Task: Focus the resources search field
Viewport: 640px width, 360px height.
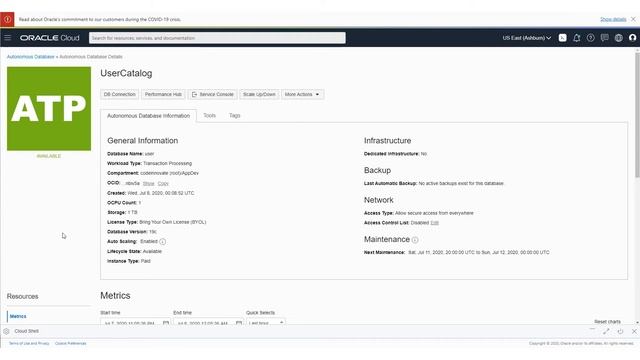Action: [x=217, y=38]
